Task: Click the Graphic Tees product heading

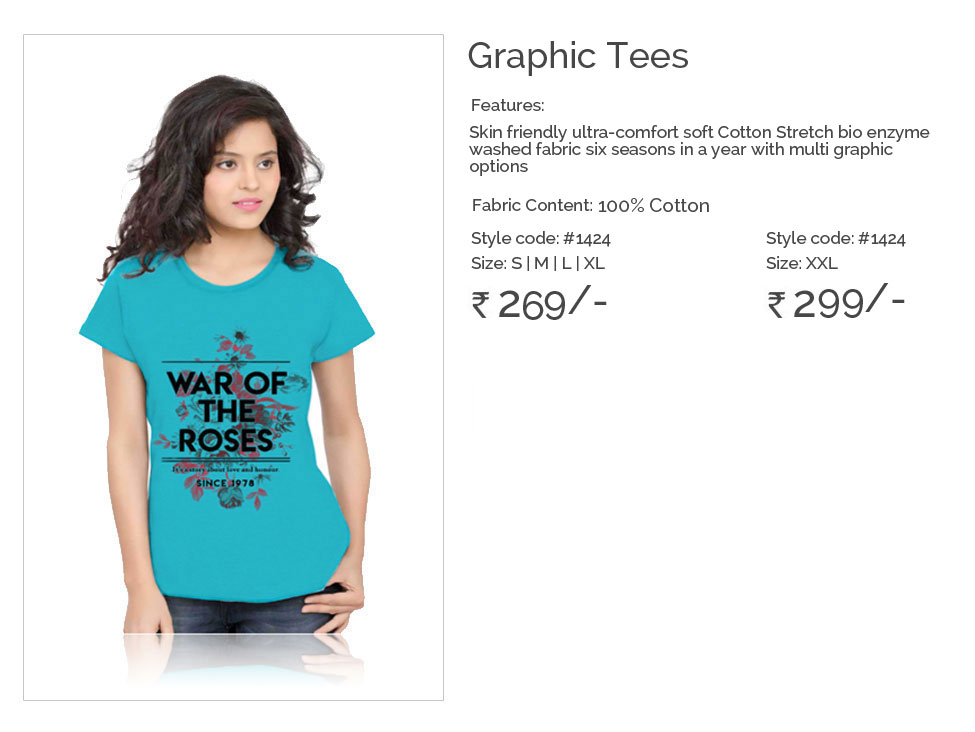Action: 578,57
